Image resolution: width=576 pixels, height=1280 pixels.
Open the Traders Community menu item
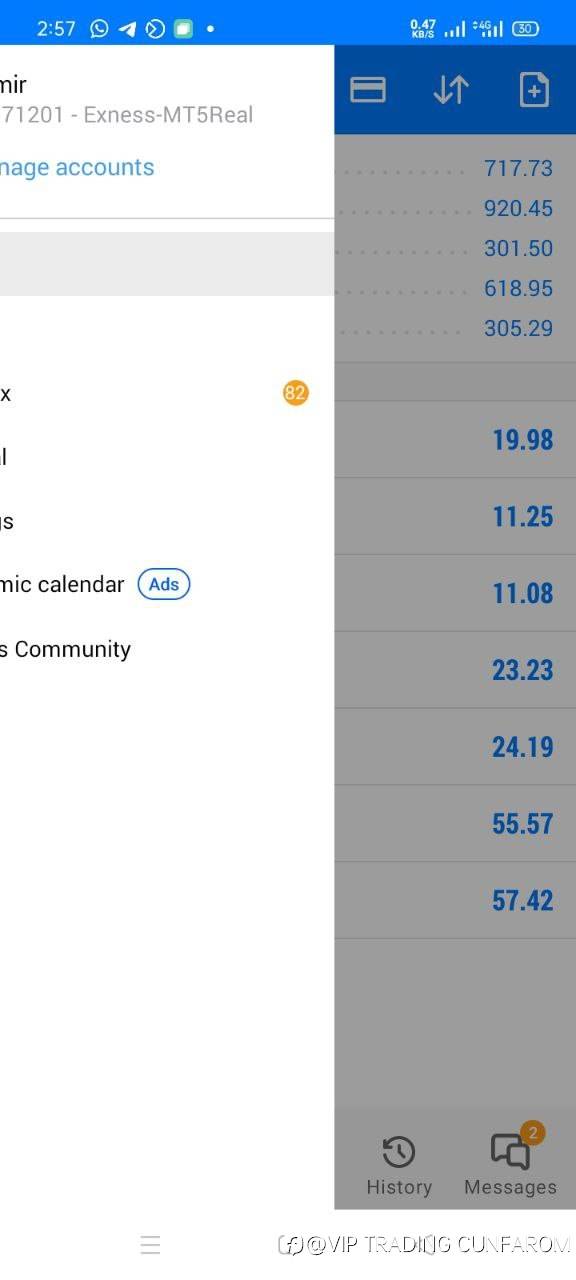tap(66, 649)
